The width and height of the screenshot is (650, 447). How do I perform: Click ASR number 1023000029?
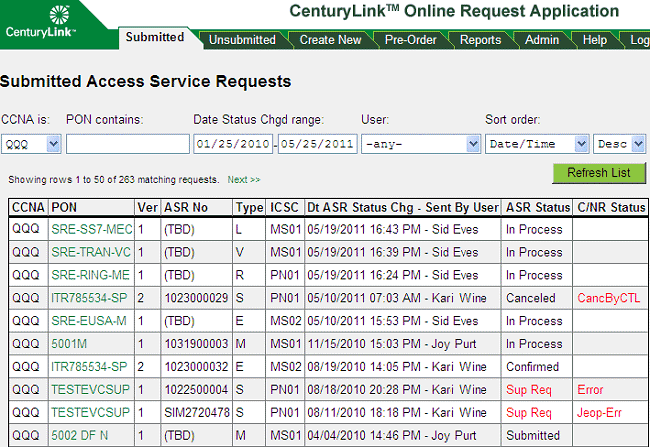tap(196, 298)
